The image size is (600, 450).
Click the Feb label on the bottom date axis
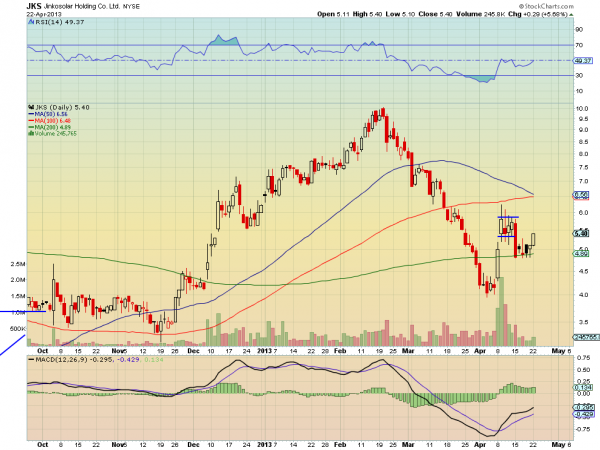[340, 445]
